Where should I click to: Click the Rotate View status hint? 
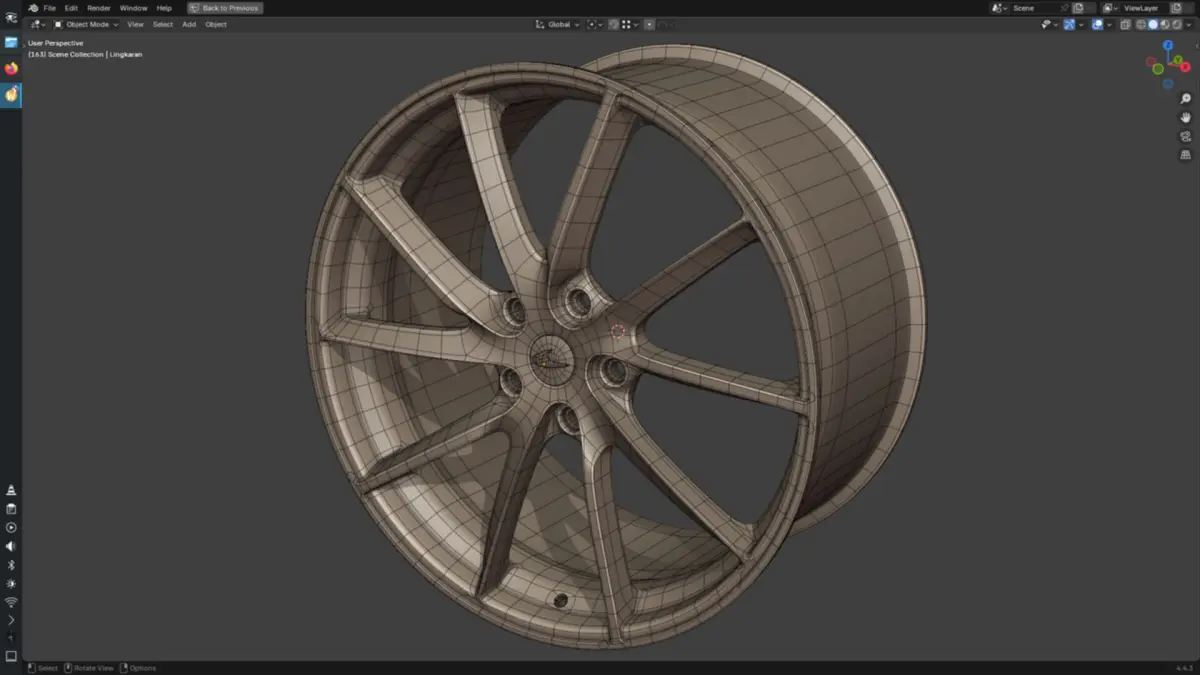tap(89, 668)
